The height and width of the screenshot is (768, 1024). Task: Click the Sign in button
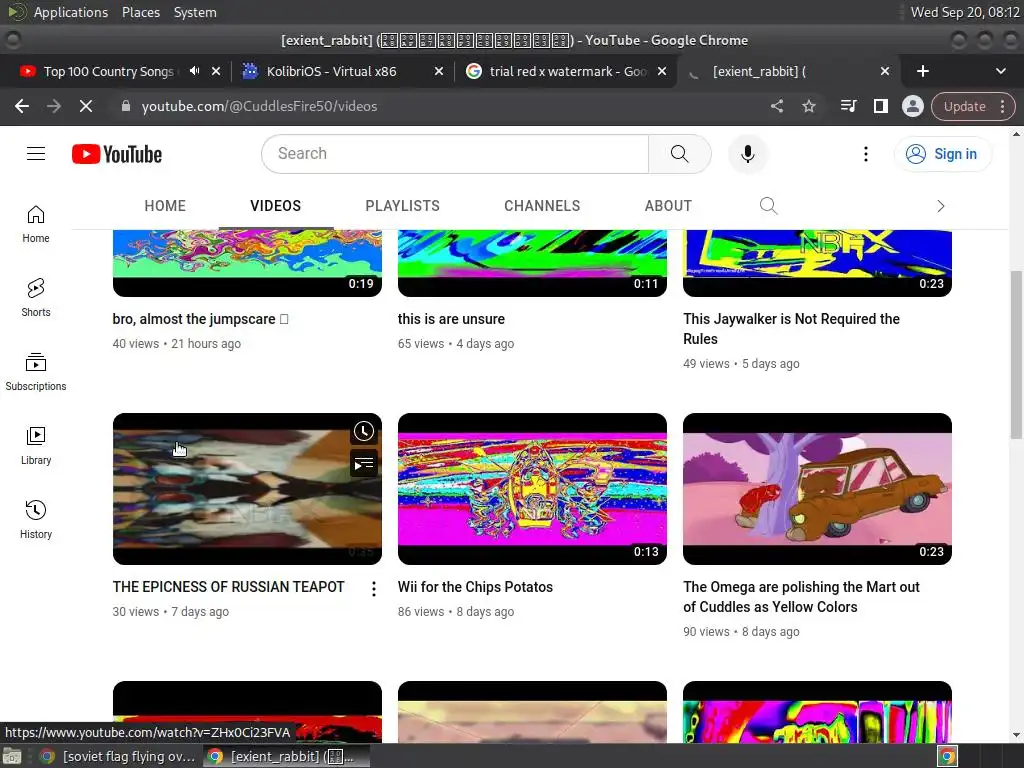coord(942,154)
